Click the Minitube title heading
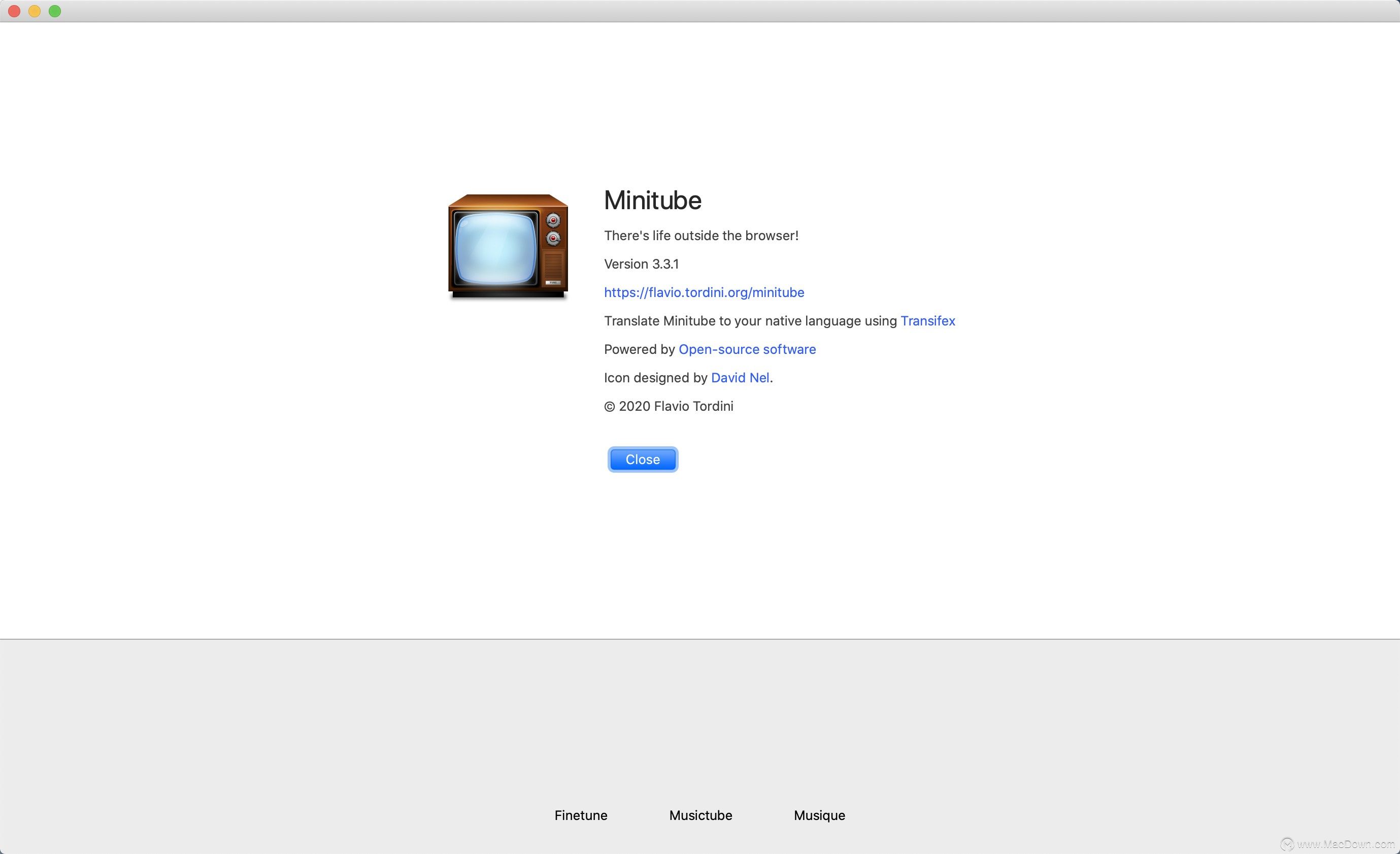The image size is (1400, 854). click(x=652, y=201)
